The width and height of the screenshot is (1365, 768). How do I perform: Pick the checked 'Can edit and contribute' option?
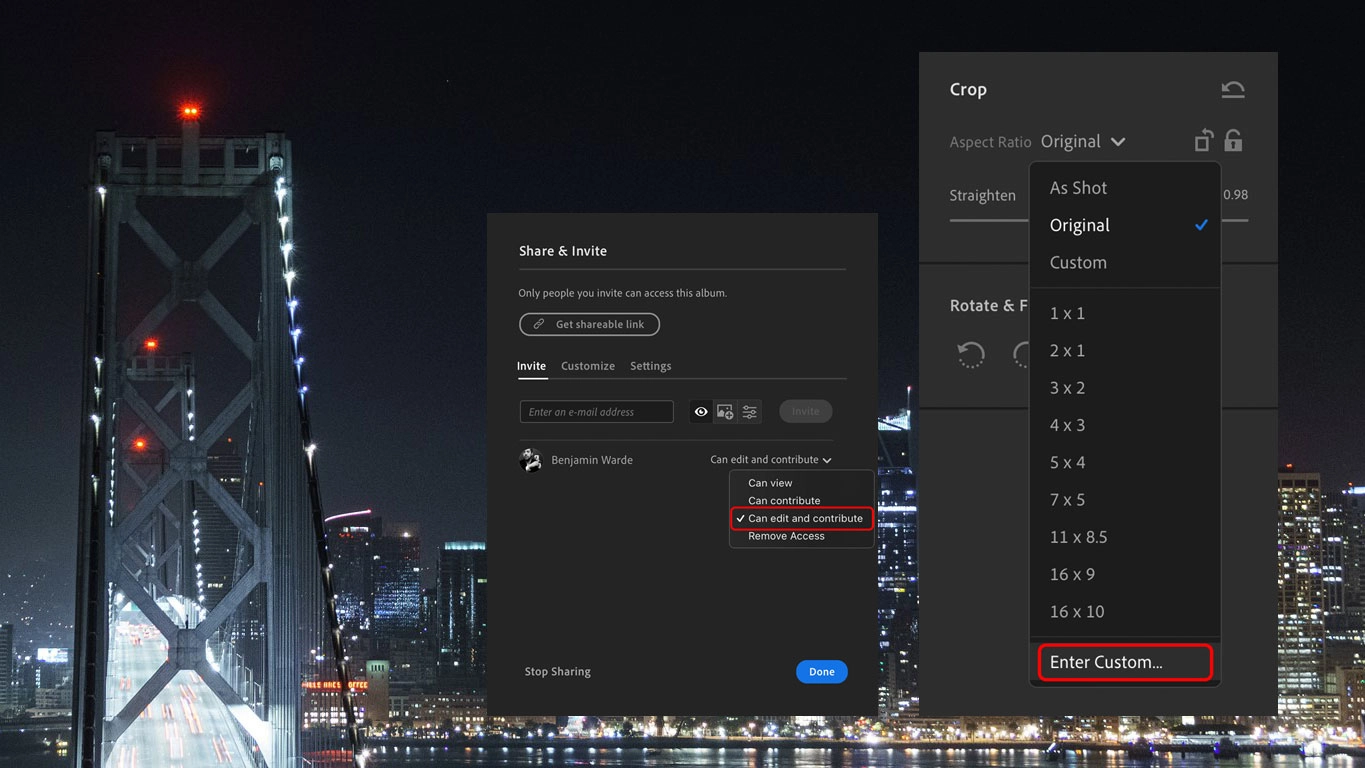click(x=802, y=519)
